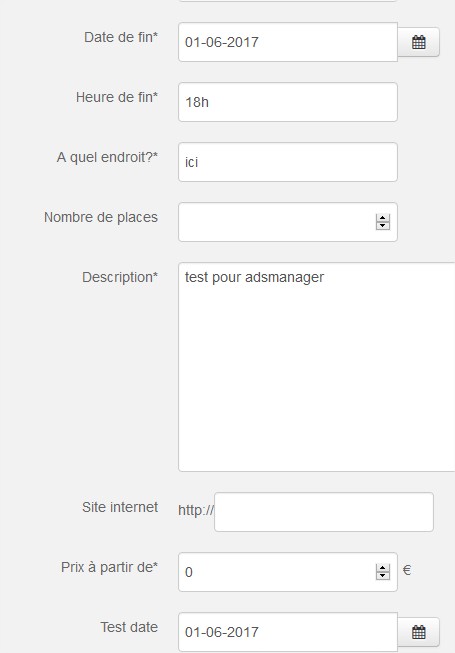
Task: Click inside the Nombre de places field
Action: pyautogui.click(x=277, y=222)
